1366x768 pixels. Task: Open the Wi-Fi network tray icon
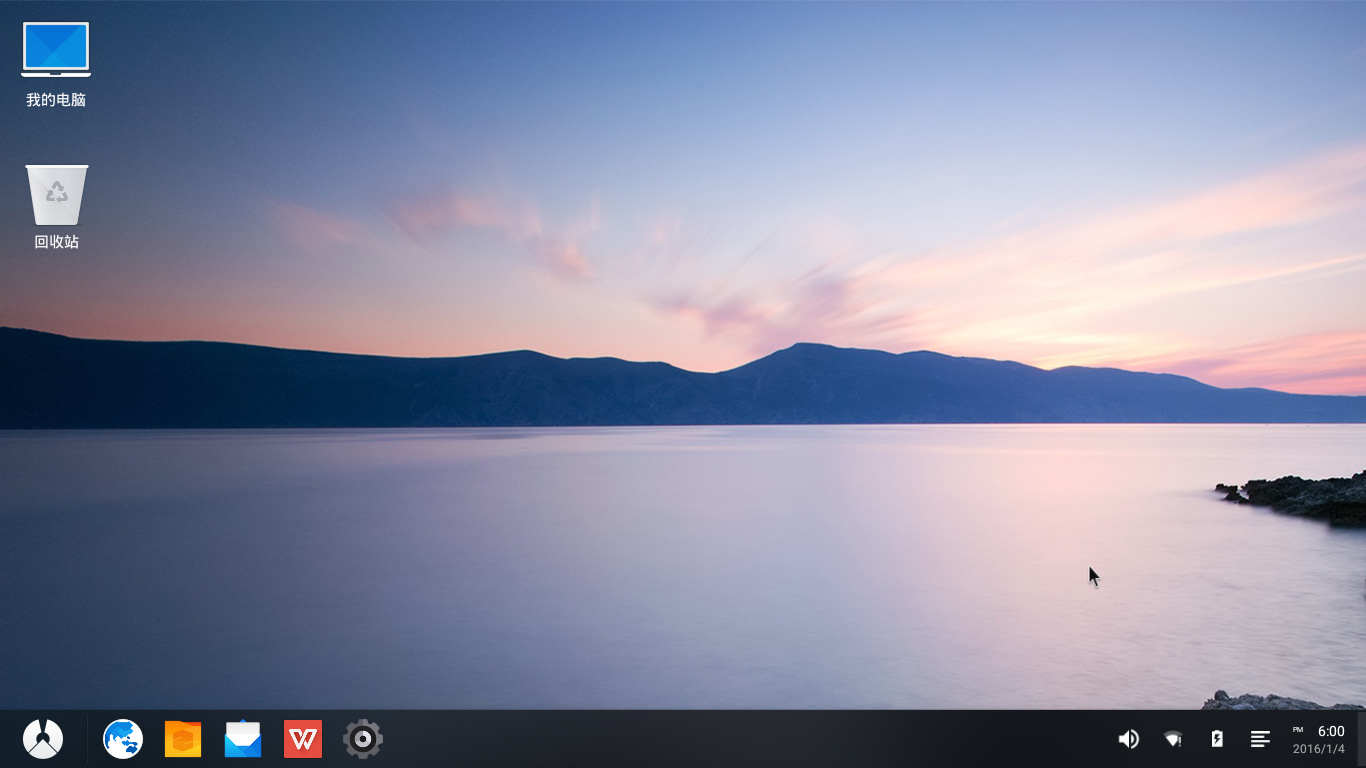(x=1173, y=739)
